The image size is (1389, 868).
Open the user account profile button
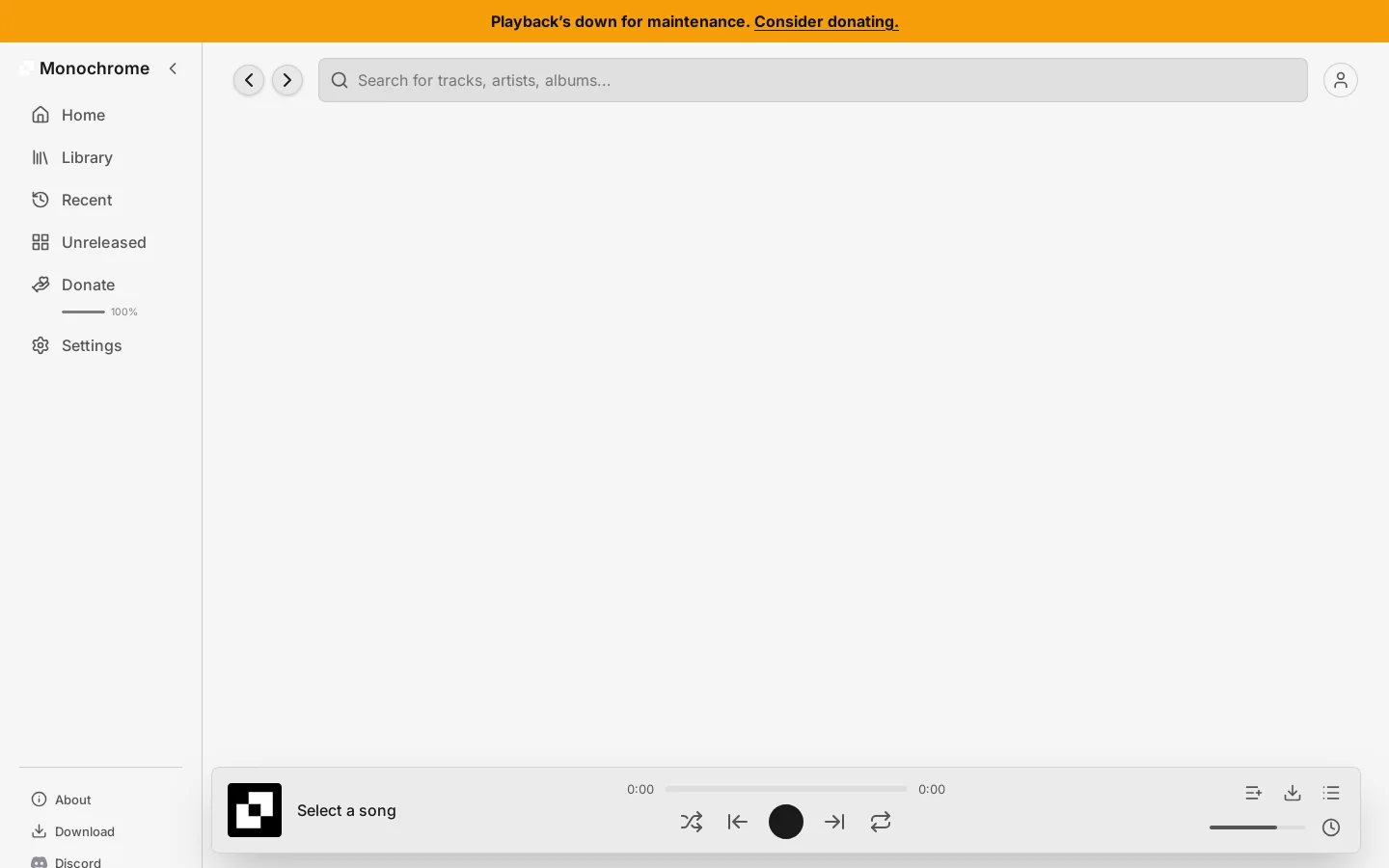pyautogui.click(x=1341, y=80)
